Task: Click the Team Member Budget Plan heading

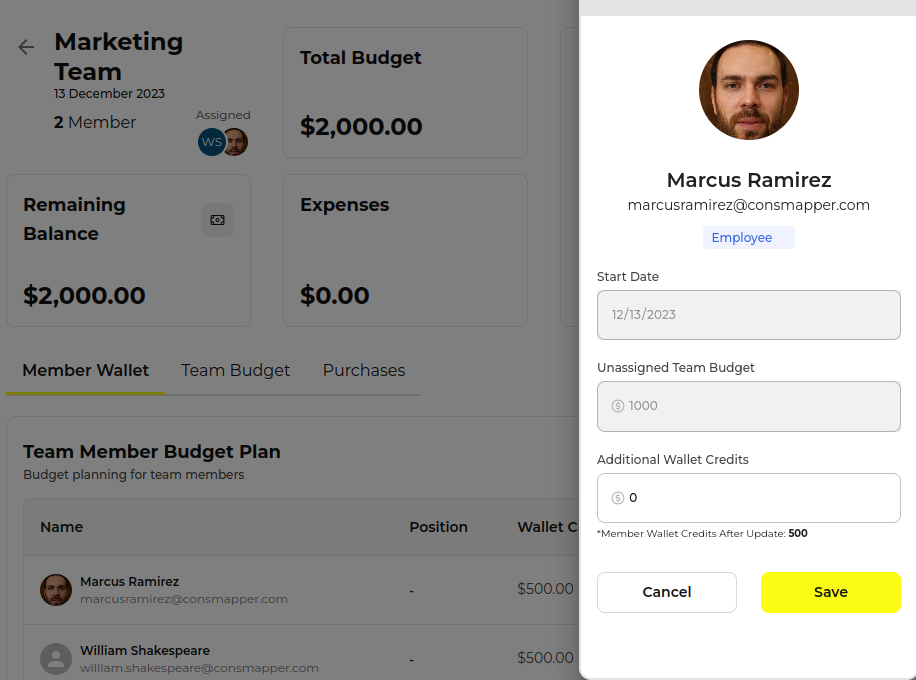Action: [x=152, y=452]
